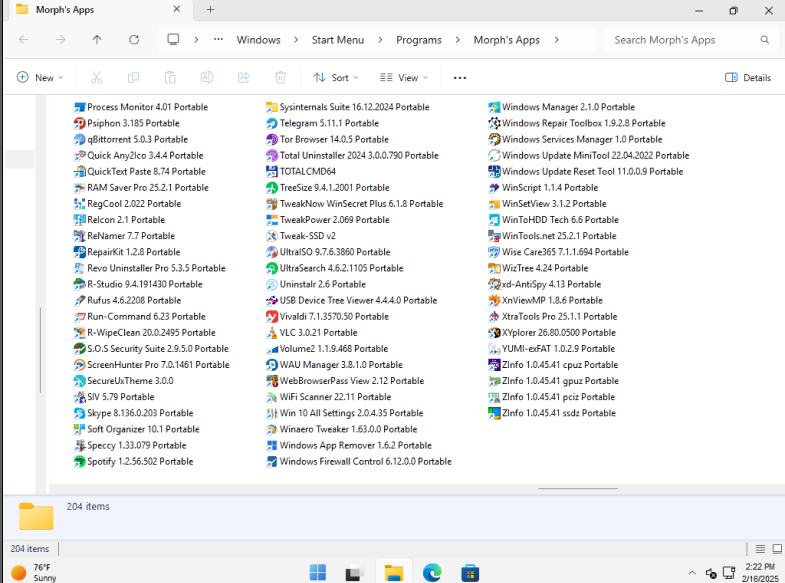Switch to details list view in status bar
Viewport: 785px width, 583px height.
760,549
